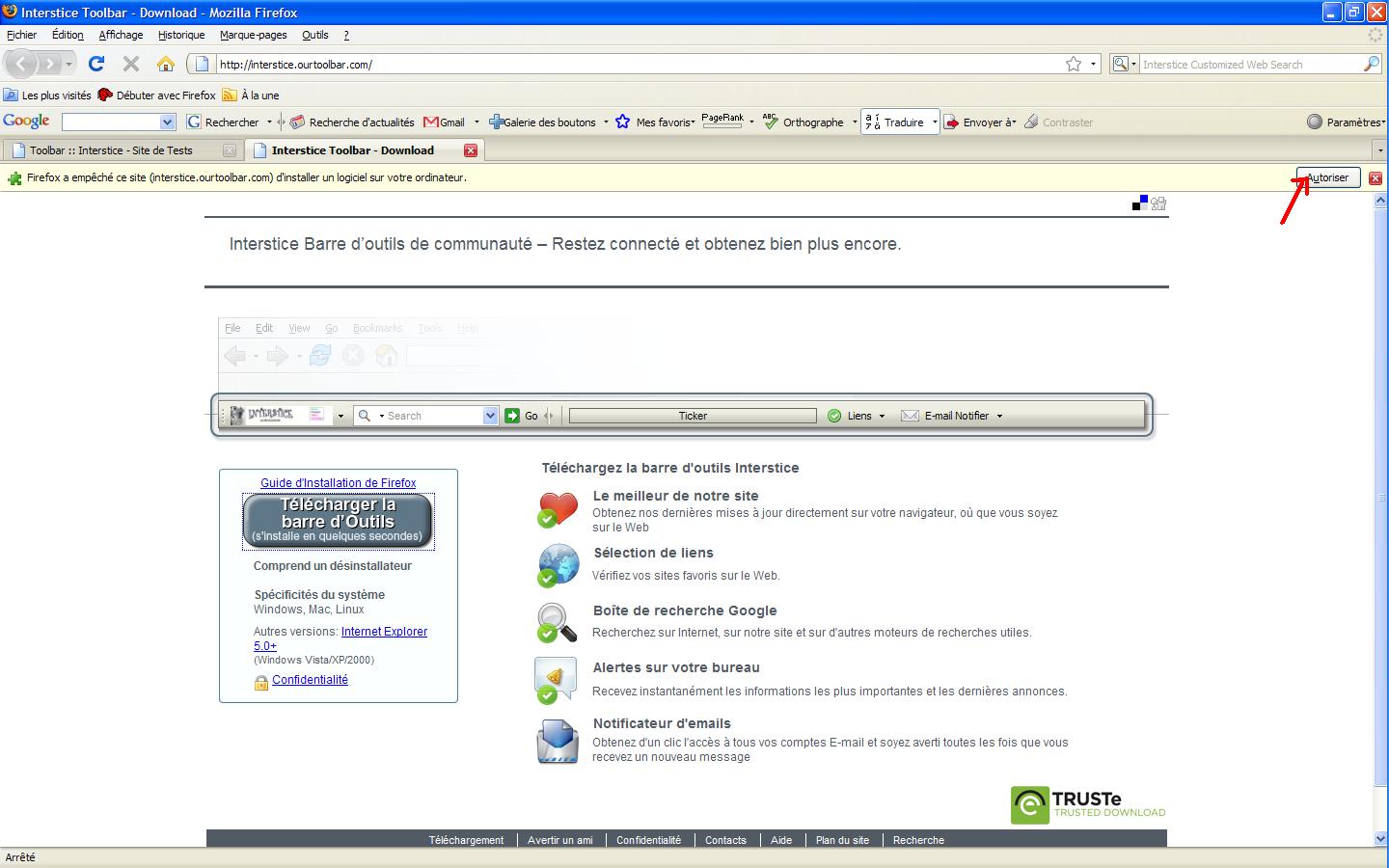
Task: Close the yellow notification bar
Action: (x=1375, y=177)
